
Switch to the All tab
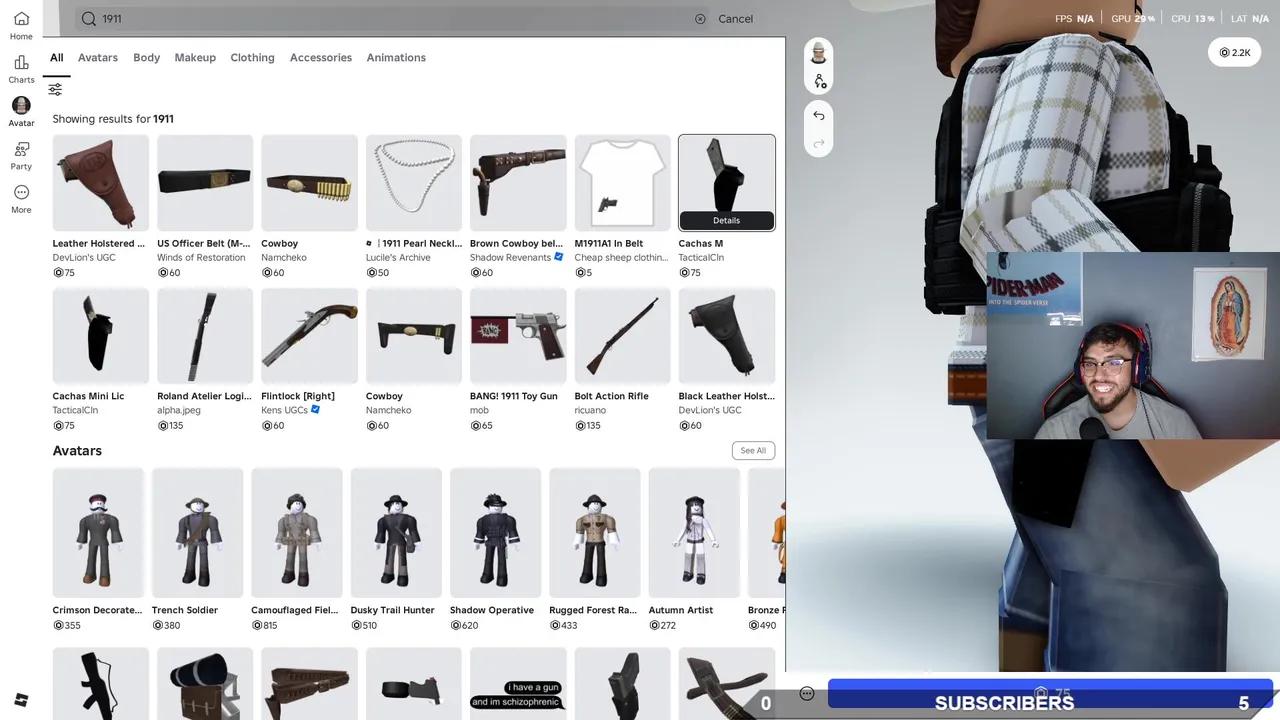57,58
